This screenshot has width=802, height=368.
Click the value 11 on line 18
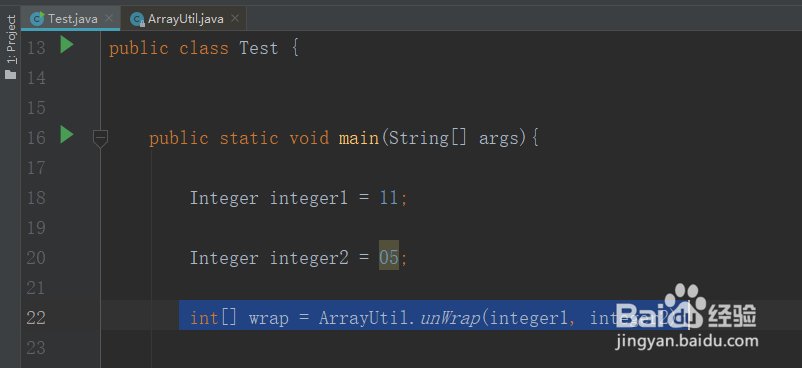coord(389,198)
